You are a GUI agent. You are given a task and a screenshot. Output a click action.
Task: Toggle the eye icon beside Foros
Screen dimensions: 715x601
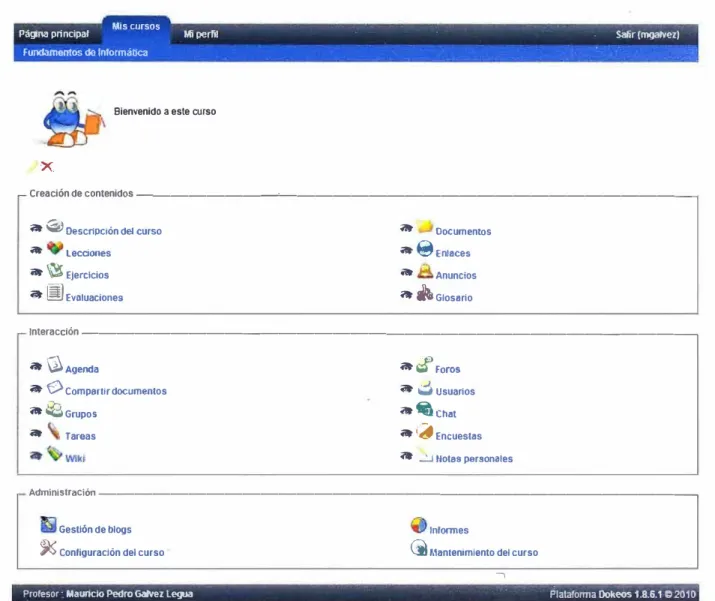(406, 366)
